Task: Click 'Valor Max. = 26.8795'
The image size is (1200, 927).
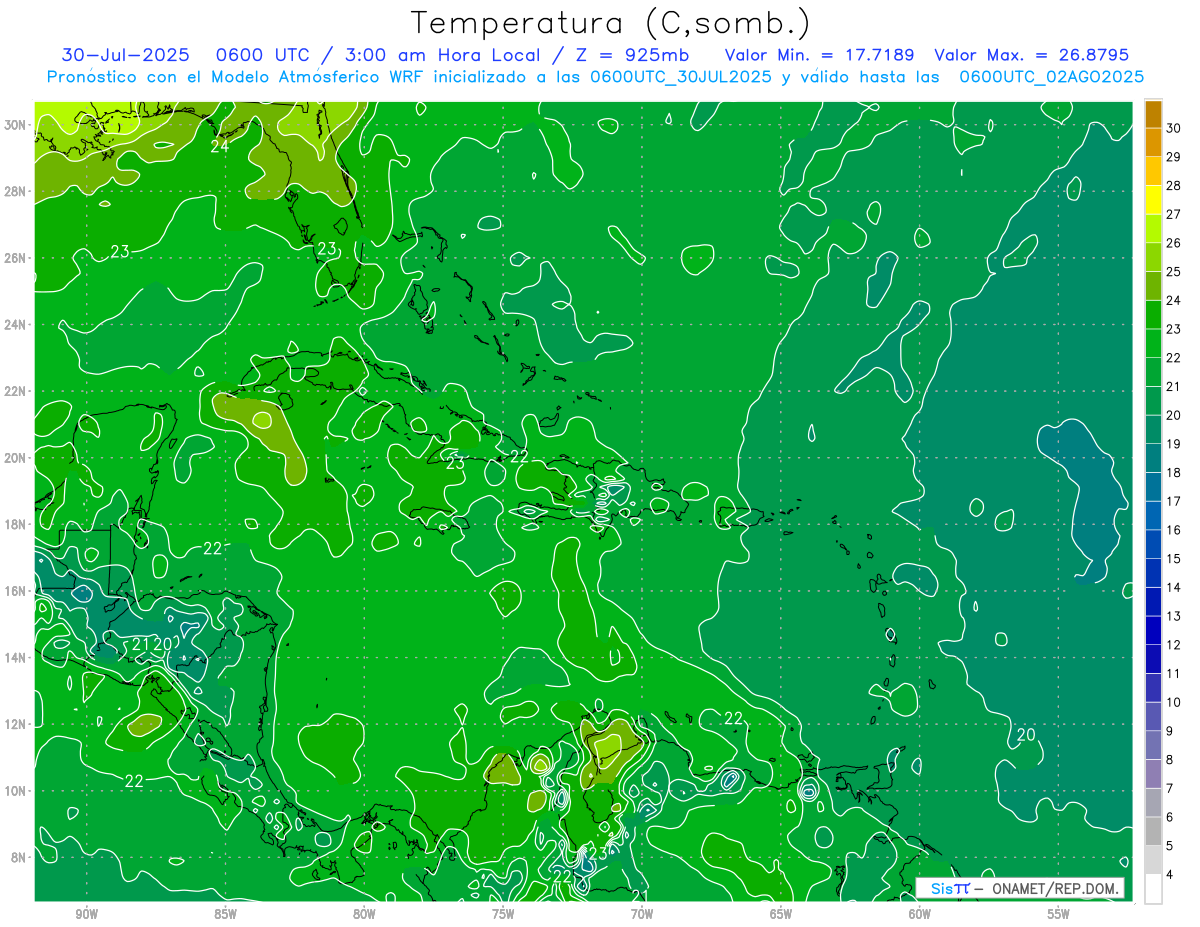Action: tap(1032, 55)
